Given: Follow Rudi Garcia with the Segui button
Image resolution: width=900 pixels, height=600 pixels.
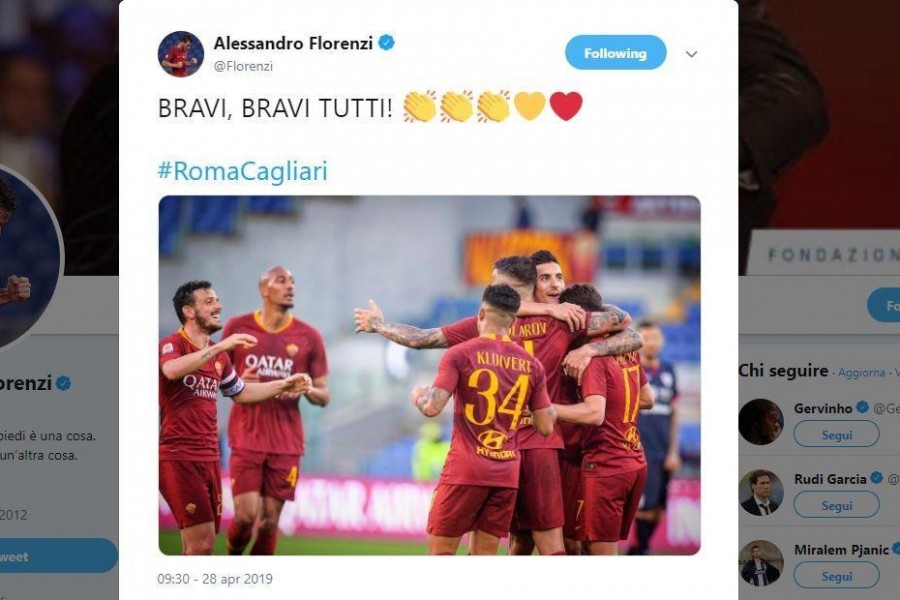Looking at the screenshot, I should point(836,505).
